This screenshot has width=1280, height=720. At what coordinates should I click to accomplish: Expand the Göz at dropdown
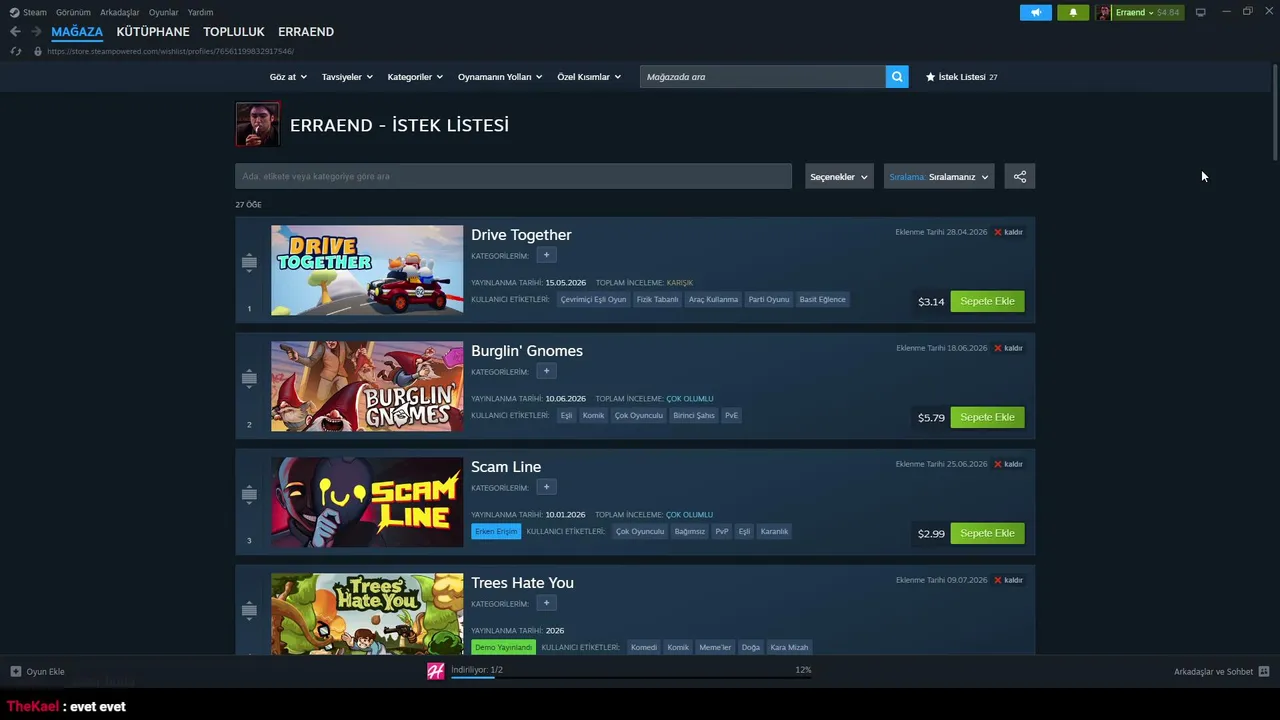[x=287, y=77]
